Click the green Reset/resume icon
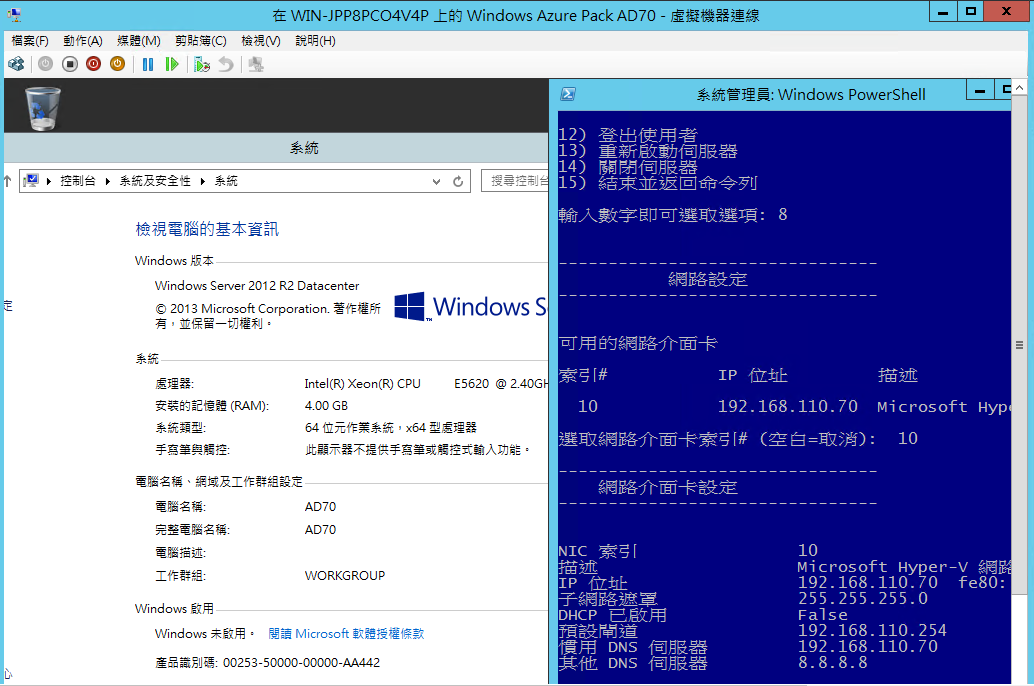This screenshot has height=686, width=1034. click(x=171, y=64)
